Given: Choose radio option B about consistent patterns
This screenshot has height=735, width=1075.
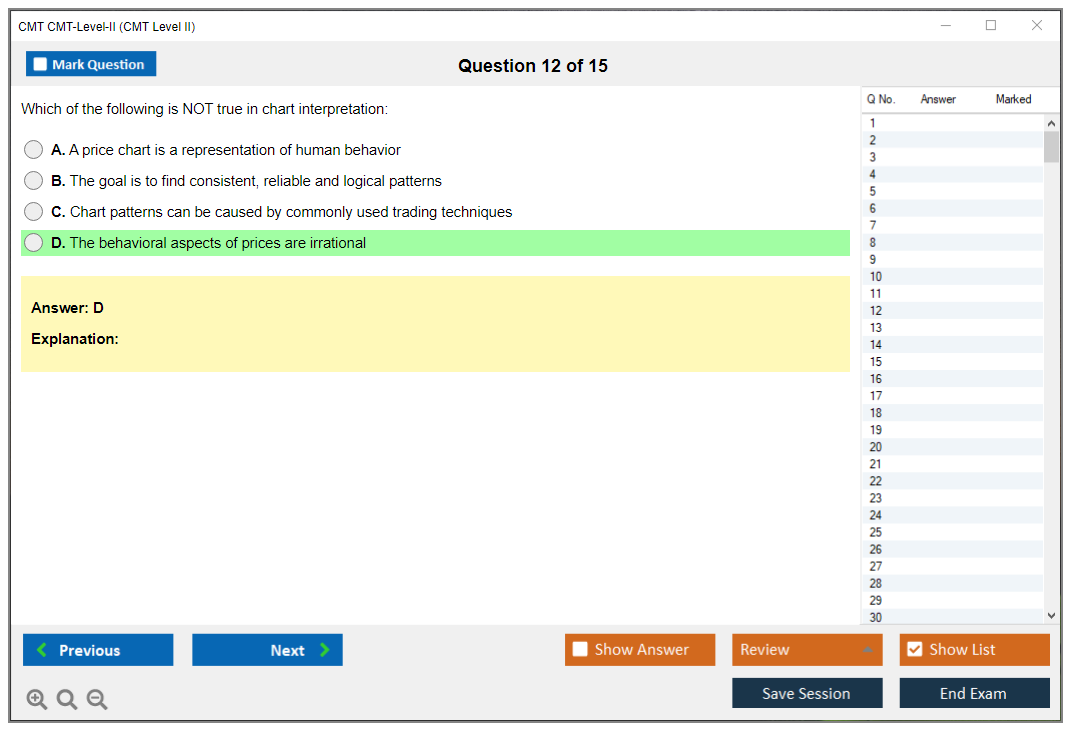Looking at the screenshot, I should pyautogui.click(x=34, y=181).
